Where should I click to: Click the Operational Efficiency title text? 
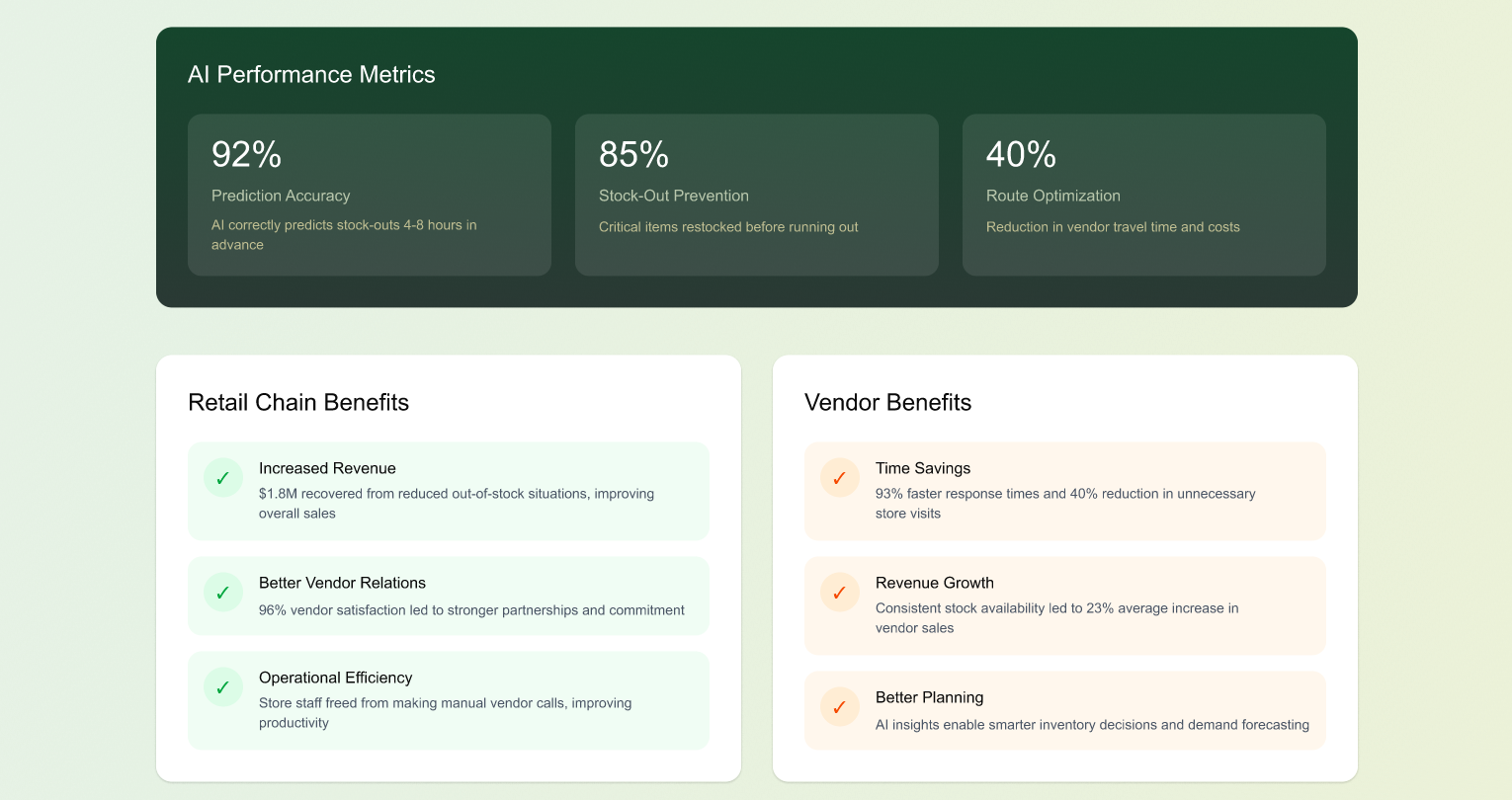click(x=335, y=678)
